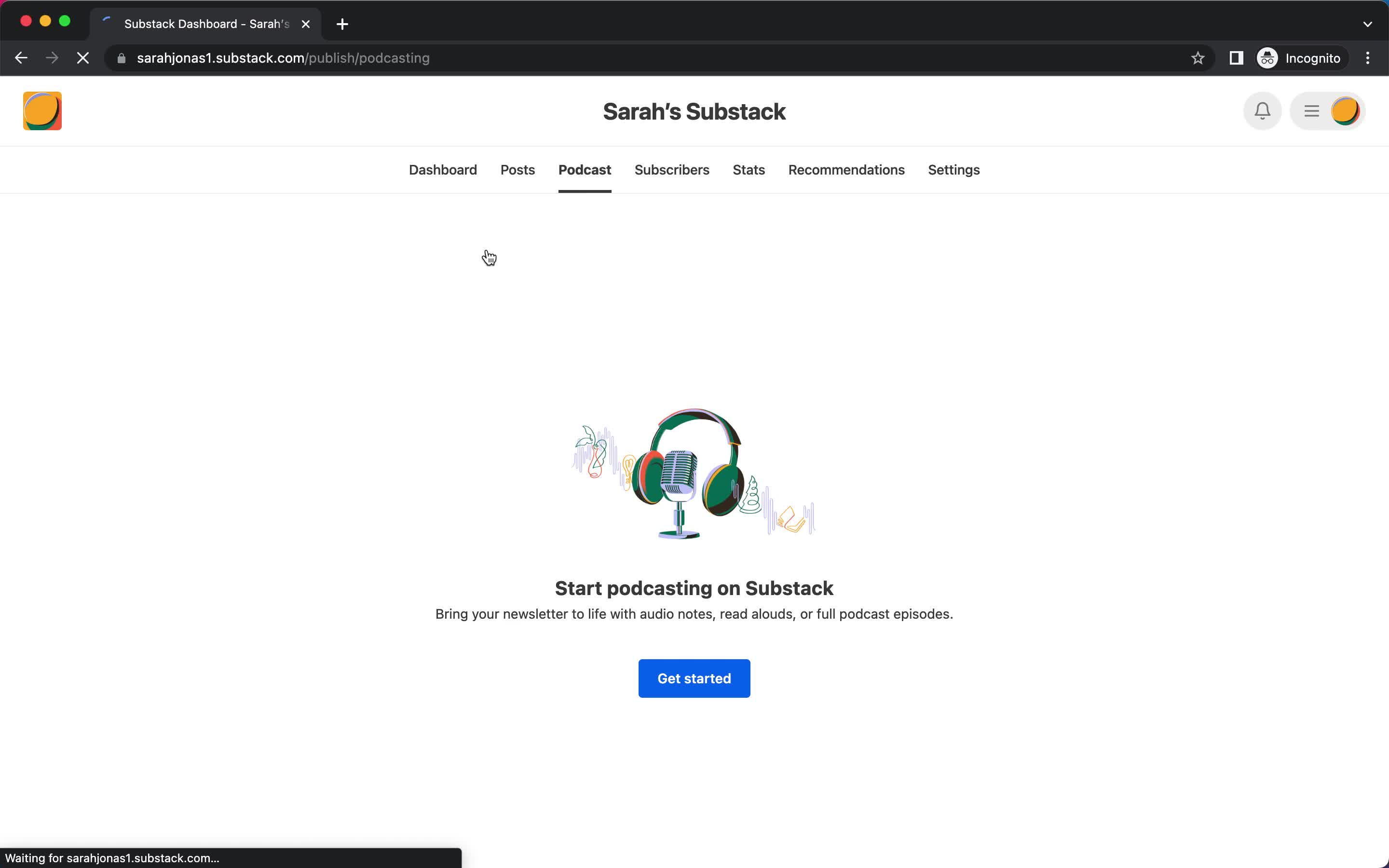Image resolution: width=1389 pixels, height=868 pixels.
Task: Open the Recommendations tab
Action: click(846, 170)
